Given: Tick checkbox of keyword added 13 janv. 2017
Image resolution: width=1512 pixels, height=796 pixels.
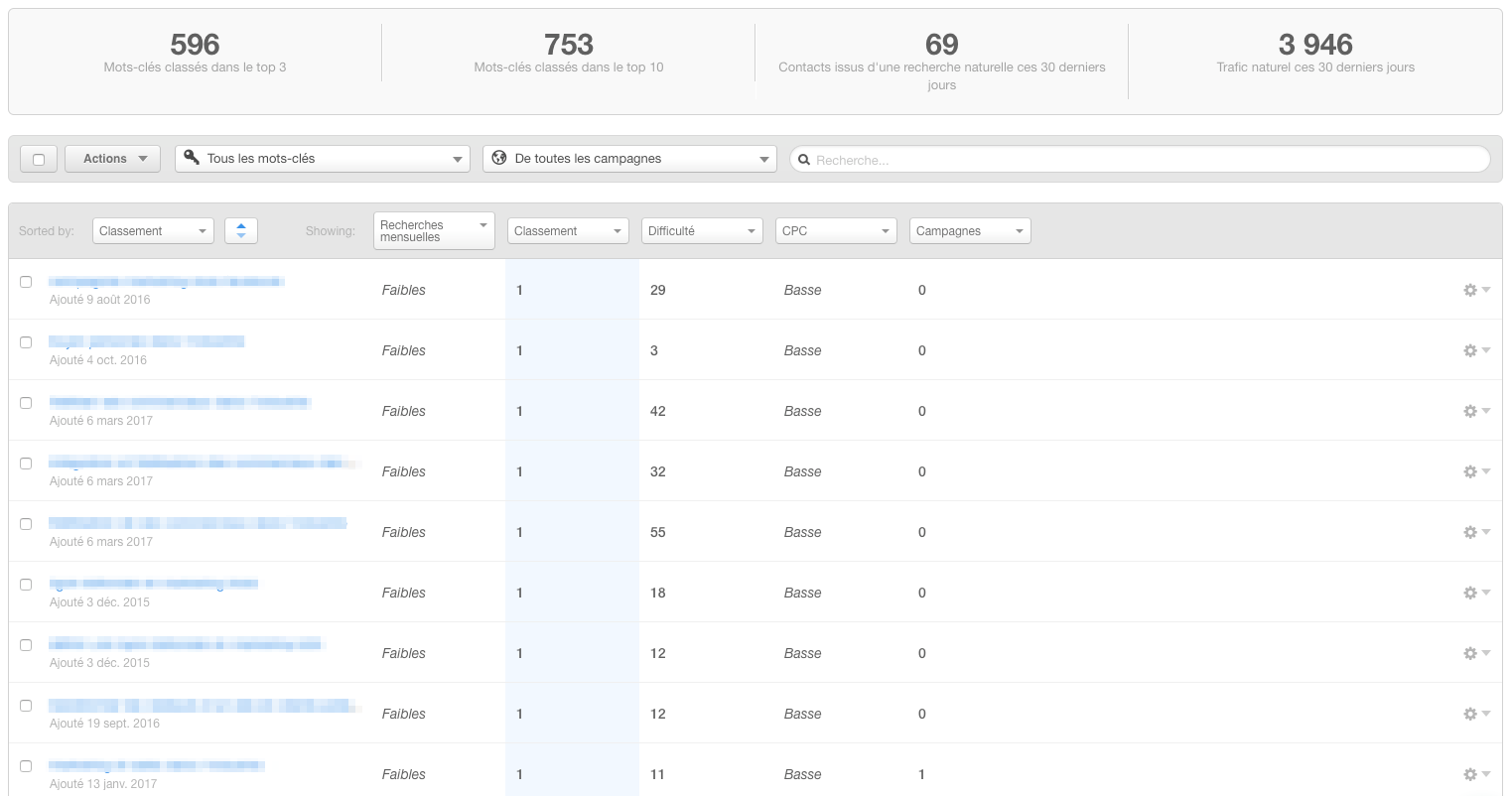Looking at the screenshot, I should click(x=26, y=766).
